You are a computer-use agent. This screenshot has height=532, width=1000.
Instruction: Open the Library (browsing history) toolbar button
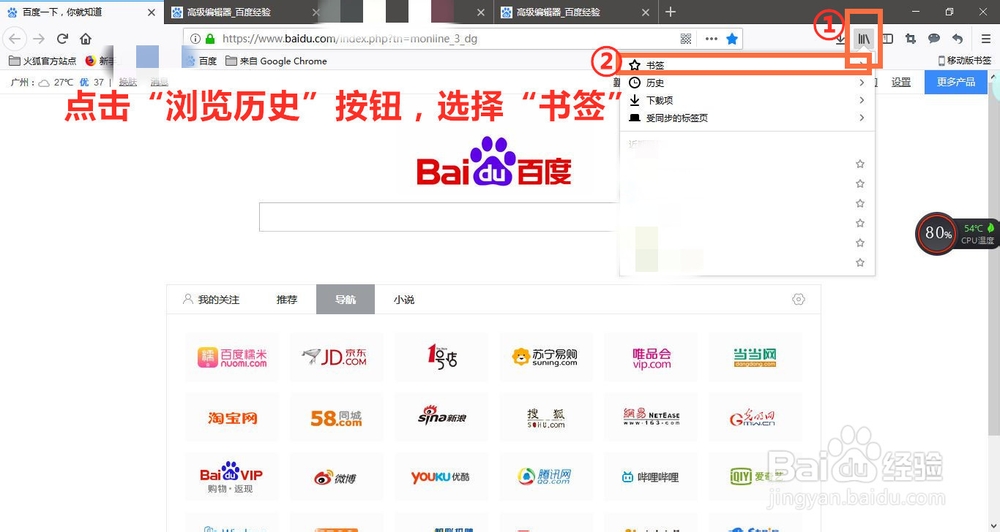tap(864, 39)
